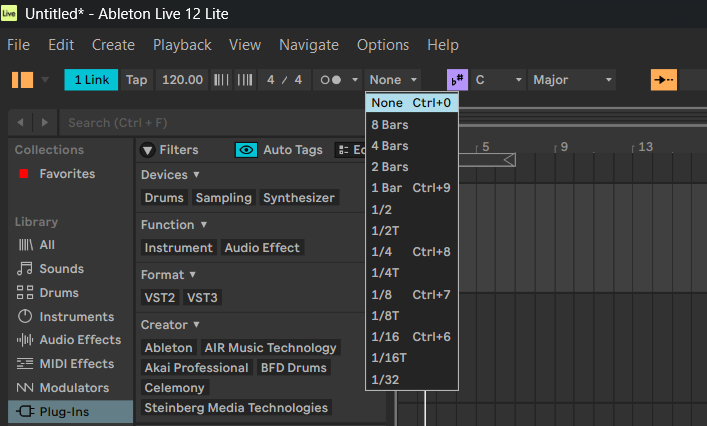Open the View menu
The height and width of the screenshot is (426, 707).
(245, 45)
